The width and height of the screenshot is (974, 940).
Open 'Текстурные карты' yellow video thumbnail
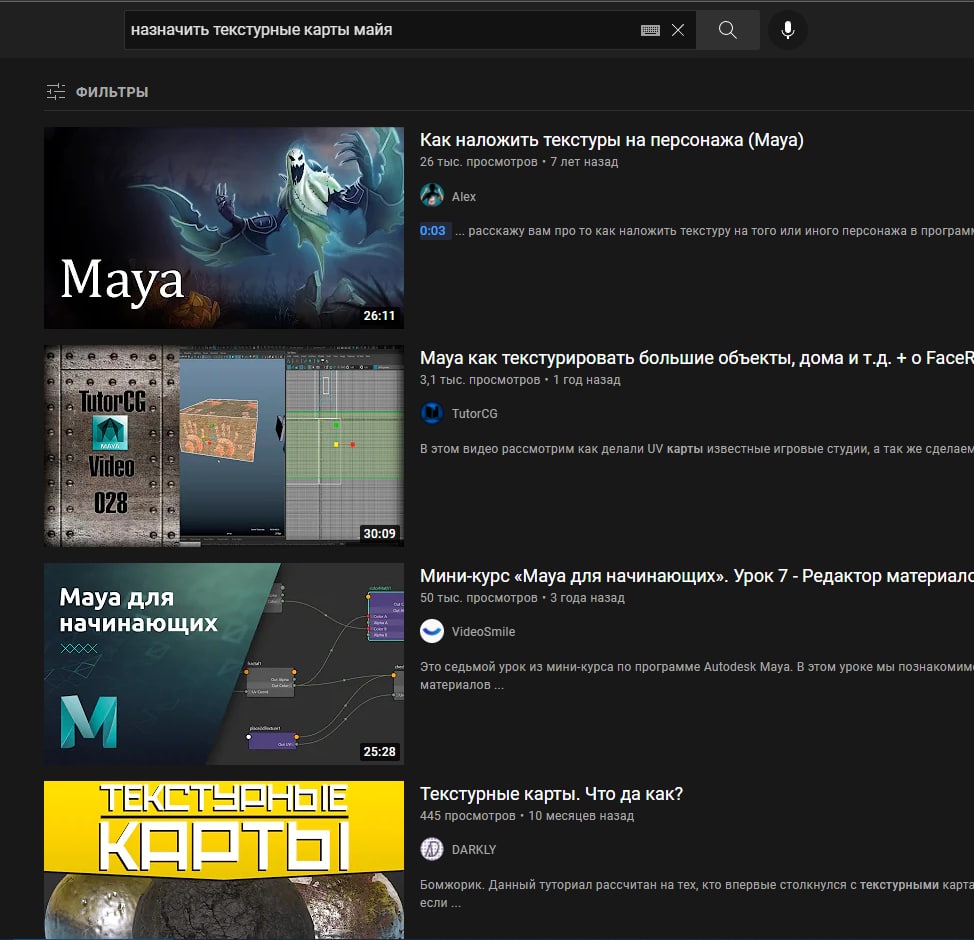pos(224,860)
